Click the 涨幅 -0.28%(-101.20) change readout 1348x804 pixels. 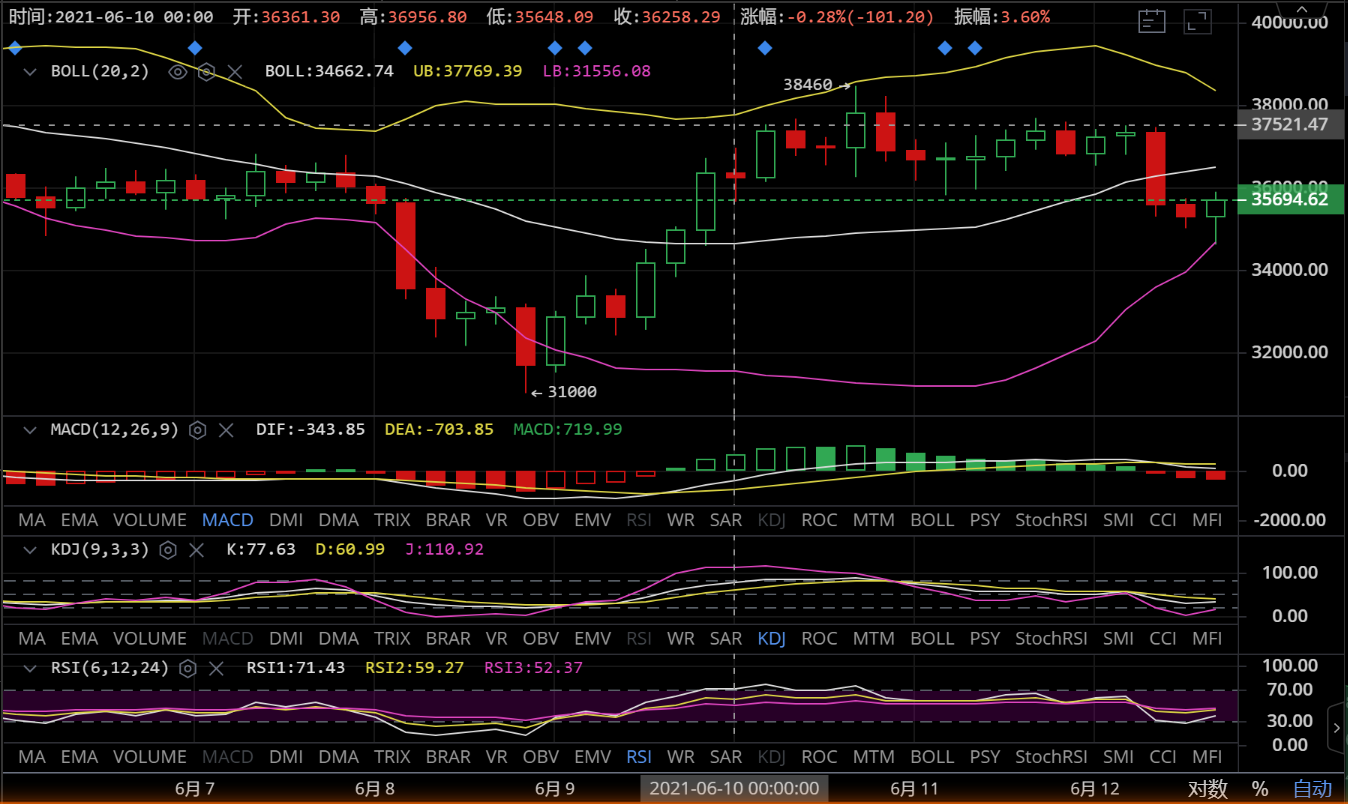(838, 17)
